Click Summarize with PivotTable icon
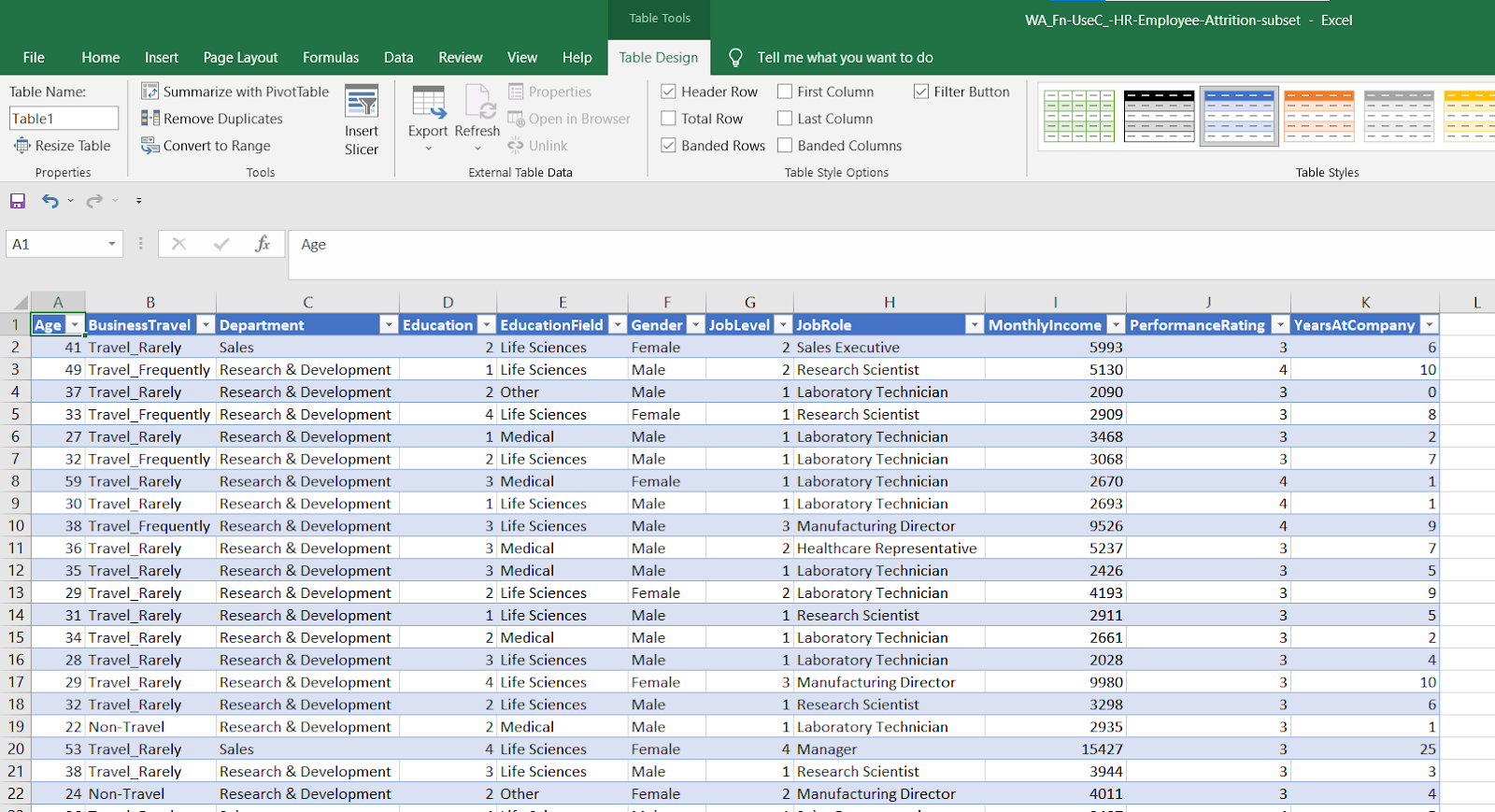1495x812 pixels. 150,92
